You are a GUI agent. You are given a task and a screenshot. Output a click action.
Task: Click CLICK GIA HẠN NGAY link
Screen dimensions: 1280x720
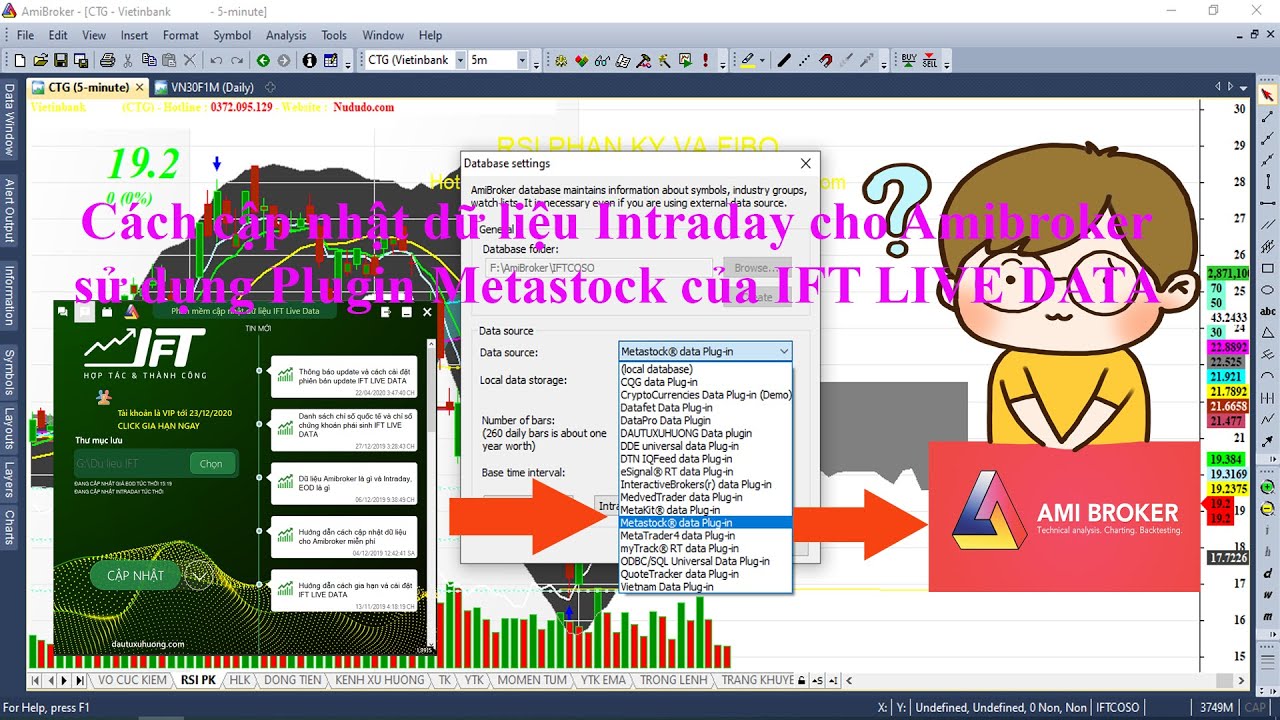[160, 425]
